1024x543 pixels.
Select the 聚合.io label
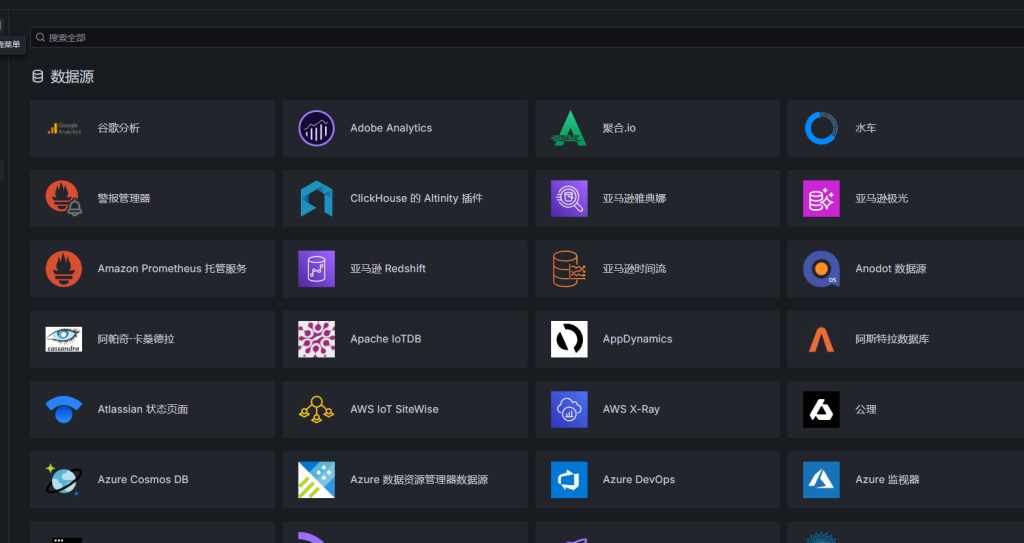(619, 128)
